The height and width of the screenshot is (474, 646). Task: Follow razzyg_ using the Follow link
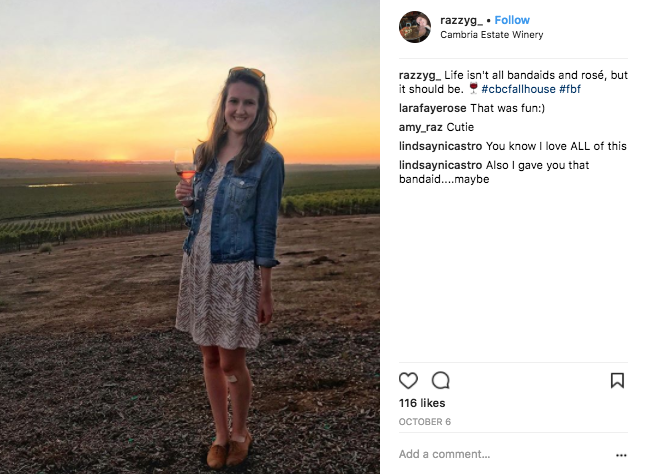tap(512, 20)
